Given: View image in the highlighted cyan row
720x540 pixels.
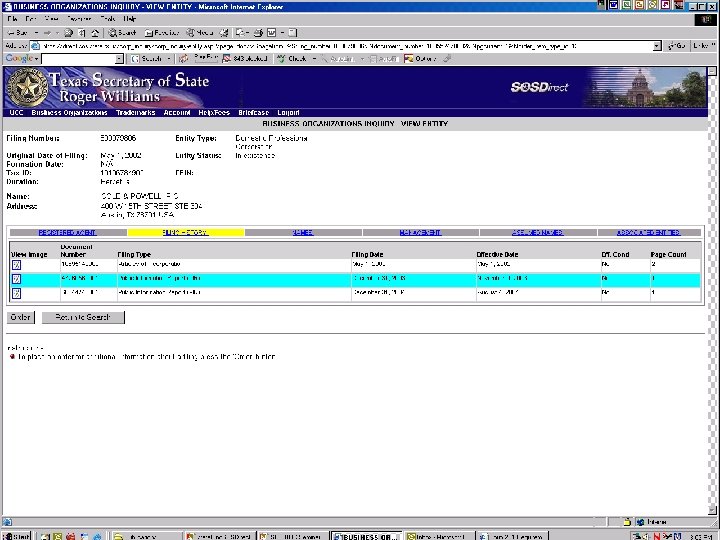Looking at the screenshot, I should click(17, 279).
